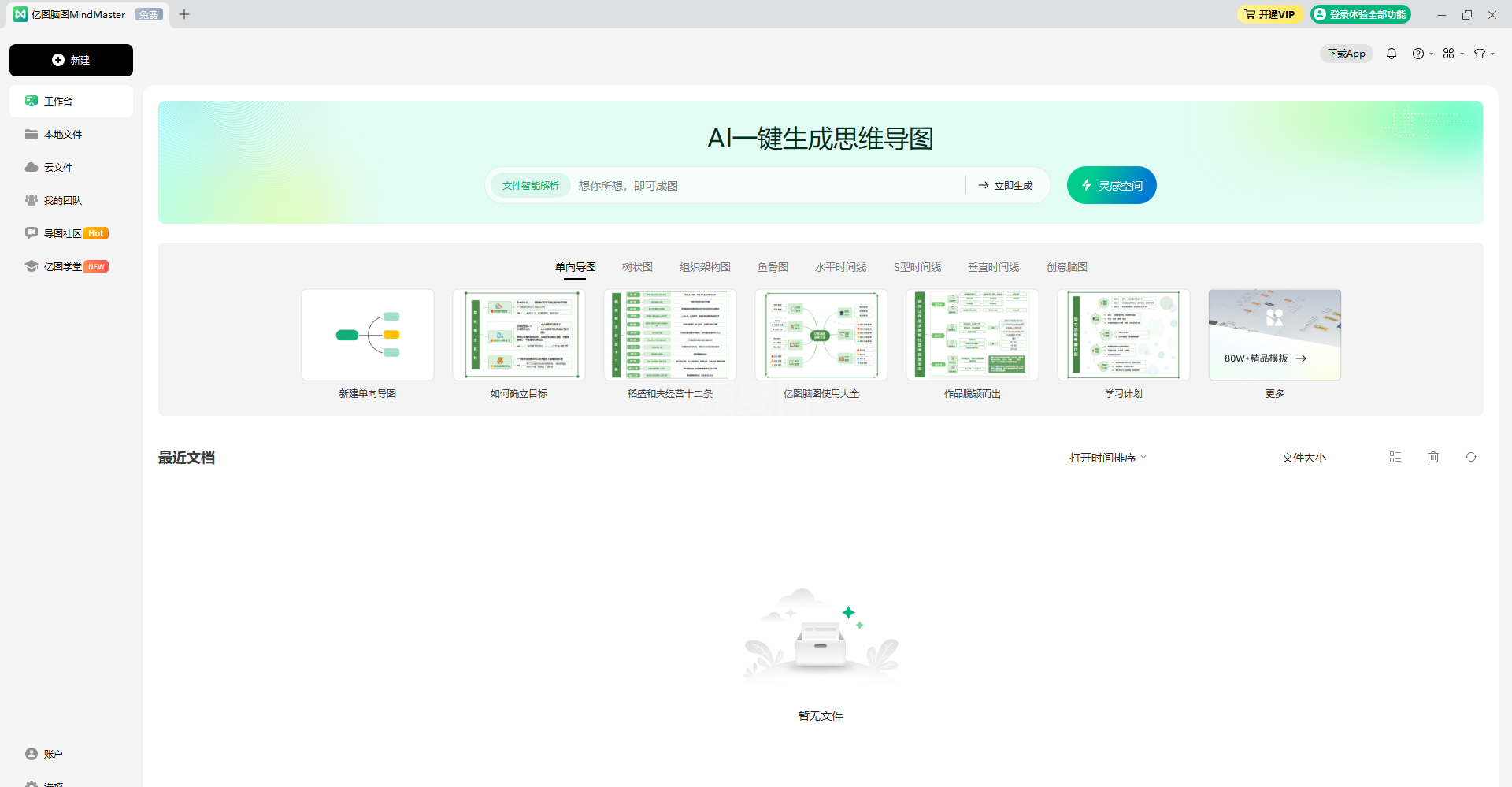Click the team icon beside 我的团队
This screenshot has width=1512, height=787.
tap(31, 200)
